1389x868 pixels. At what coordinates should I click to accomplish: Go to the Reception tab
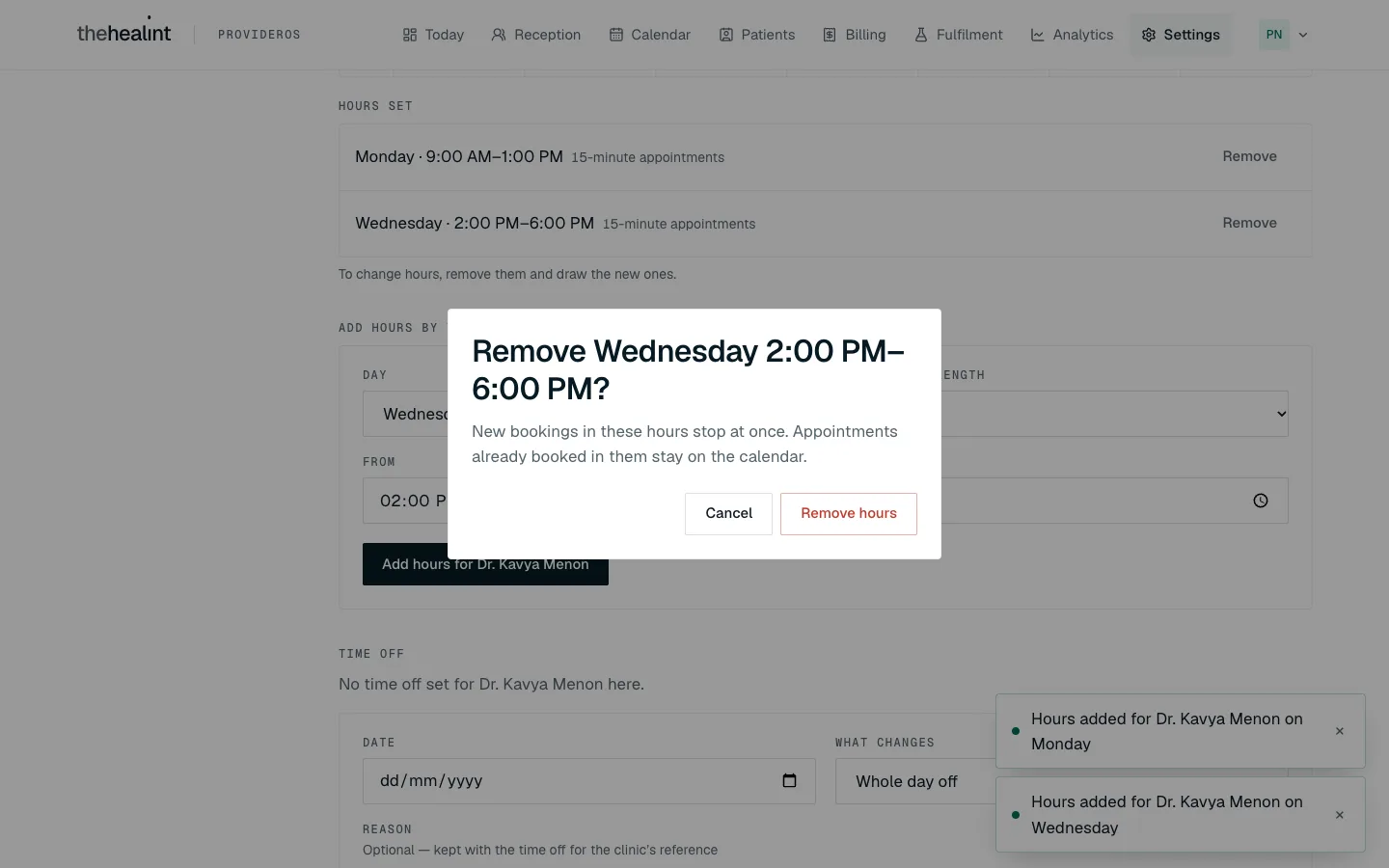pos(535,35)
